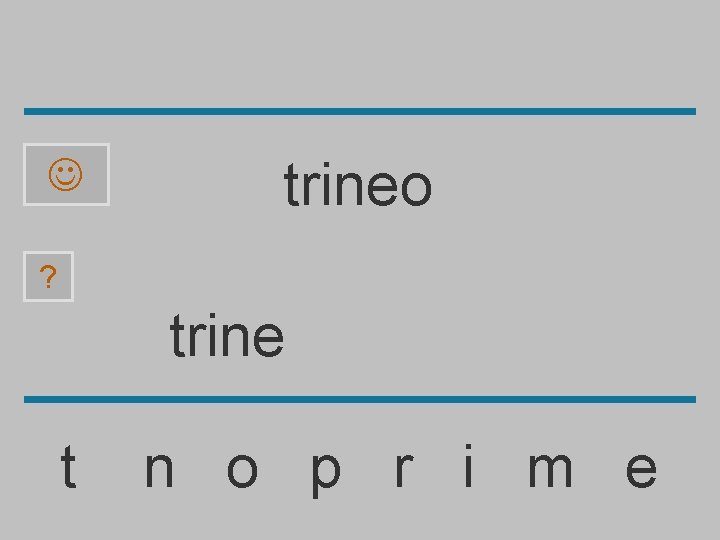Select the letter i tile
This screenshot has width=720, height=540.
pyautogui.click(x=468, y=465)
